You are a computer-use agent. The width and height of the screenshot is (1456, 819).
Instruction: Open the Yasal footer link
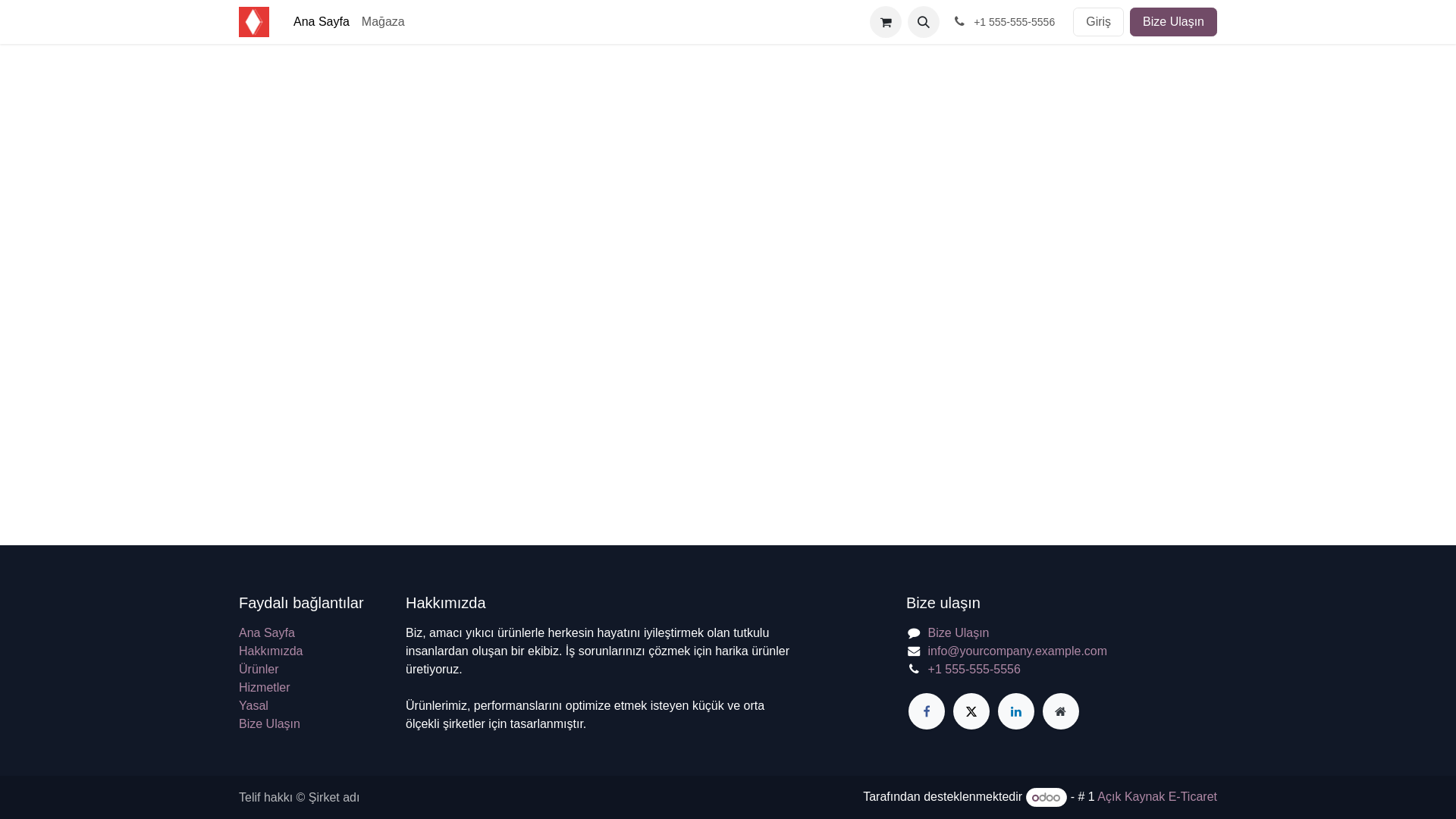(x=253, y=705)
